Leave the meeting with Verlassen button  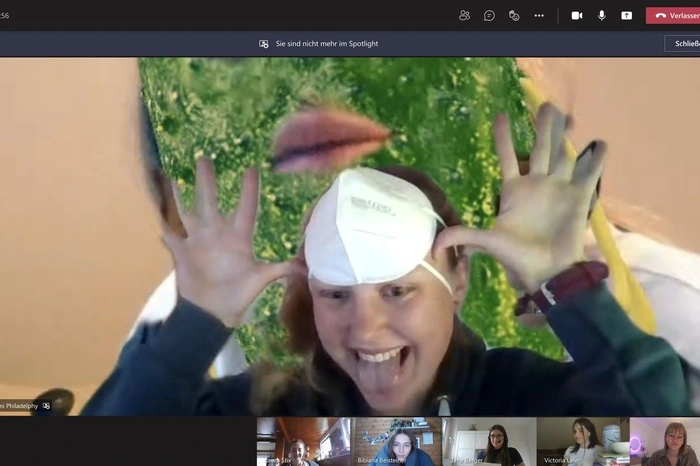(673, 16)
